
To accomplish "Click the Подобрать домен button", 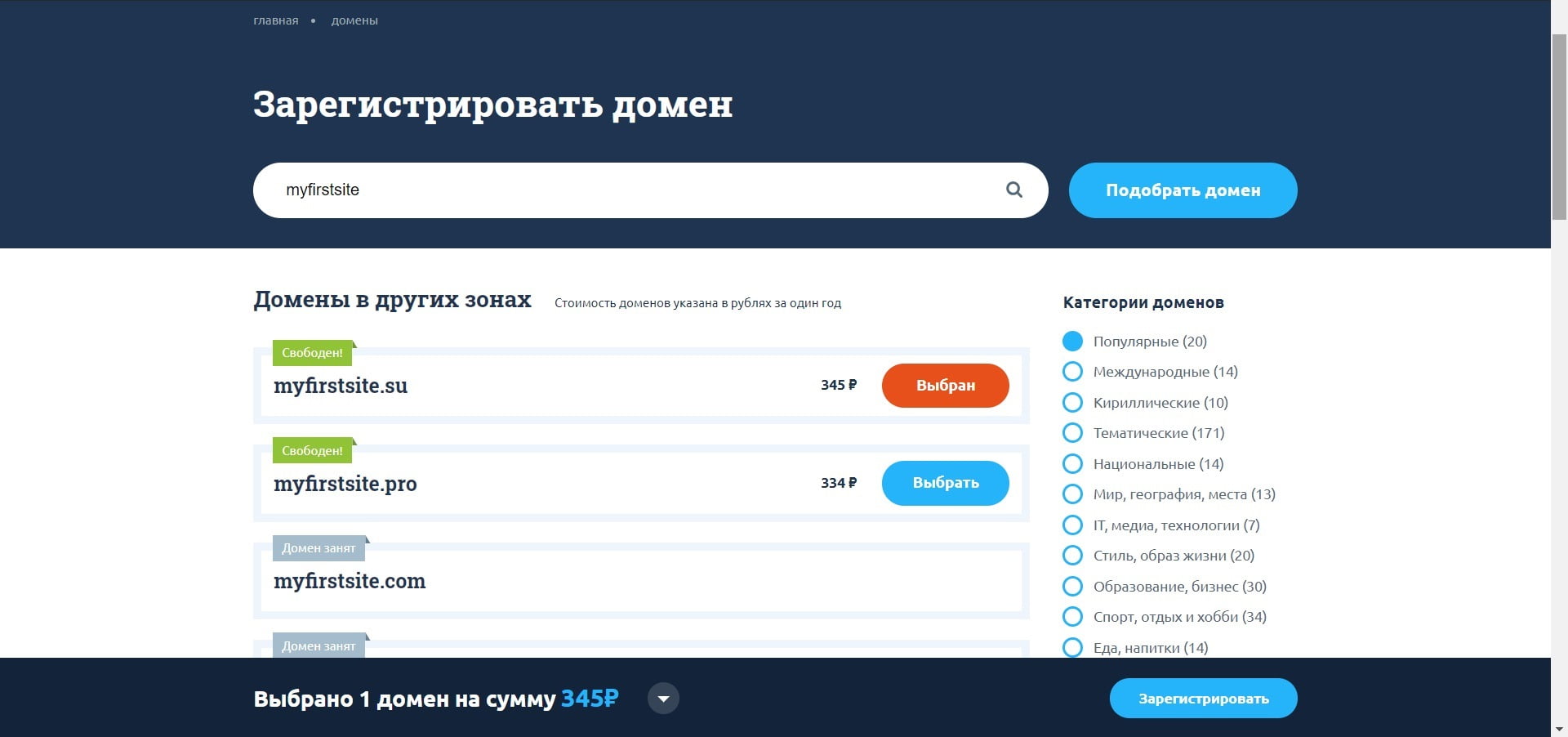I will 1183,190.
